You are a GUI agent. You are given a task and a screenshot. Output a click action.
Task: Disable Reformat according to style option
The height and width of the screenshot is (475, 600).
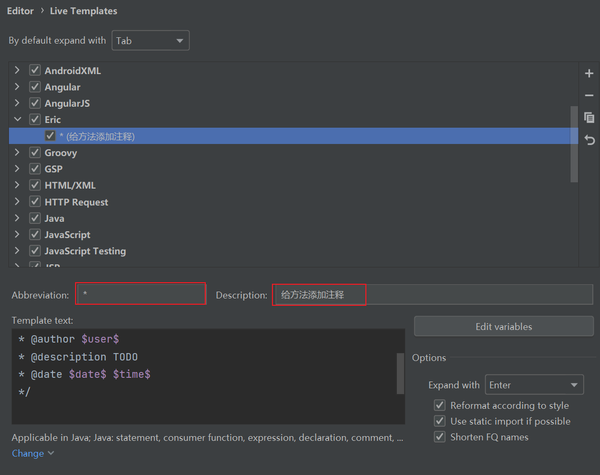[440, 405]
